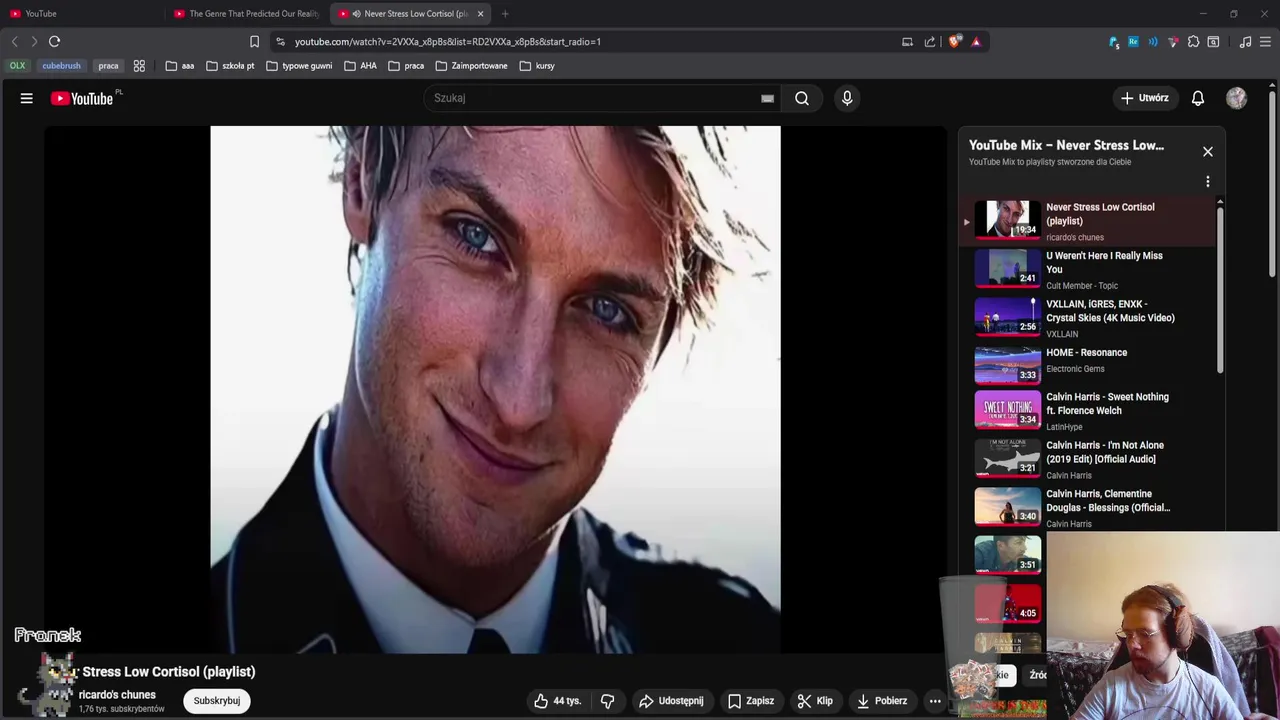Close the Never Stress Low Cortisol tab

pos(480,14)
